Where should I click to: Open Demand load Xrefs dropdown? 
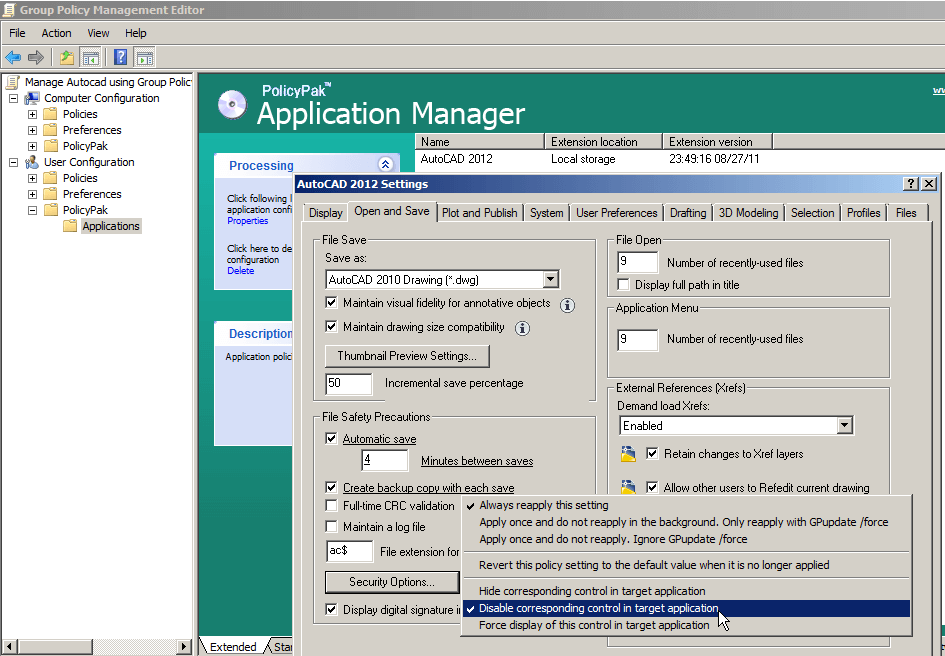tap(844, 426)
